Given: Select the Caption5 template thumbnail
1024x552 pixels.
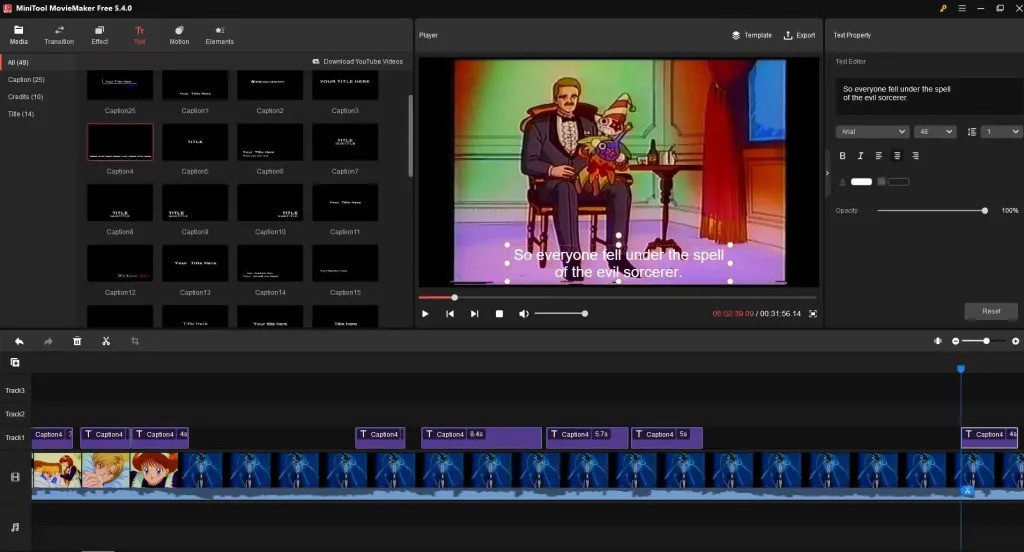Looking at the screenshot, I should coord(195,142).
